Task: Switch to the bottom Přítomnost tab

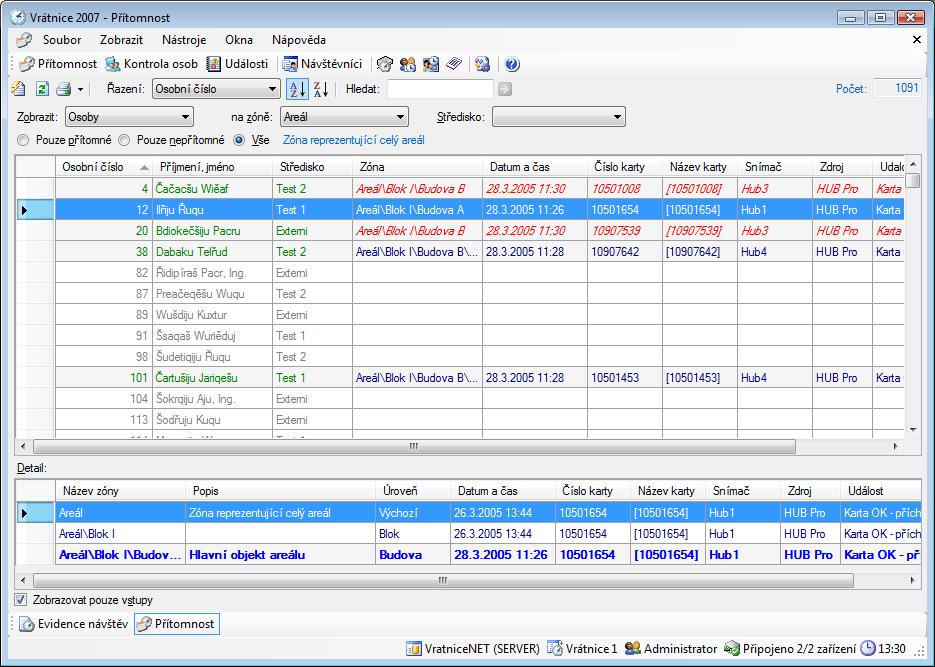Action: pos(177,624)
